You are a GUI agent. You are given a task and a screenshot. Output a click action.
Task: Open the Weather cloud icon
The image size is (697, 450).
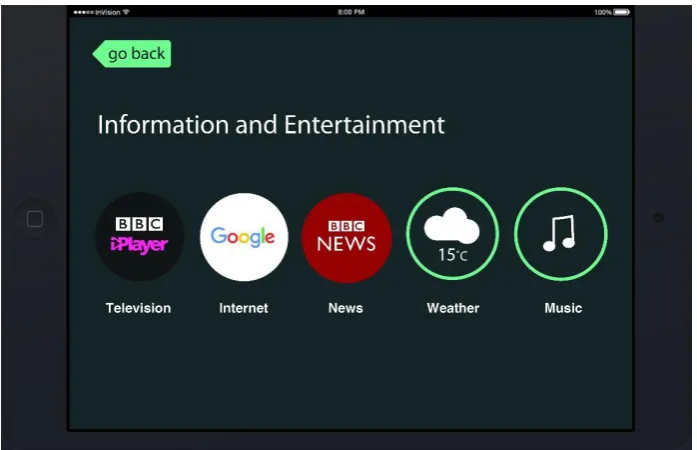click(453, 234)
